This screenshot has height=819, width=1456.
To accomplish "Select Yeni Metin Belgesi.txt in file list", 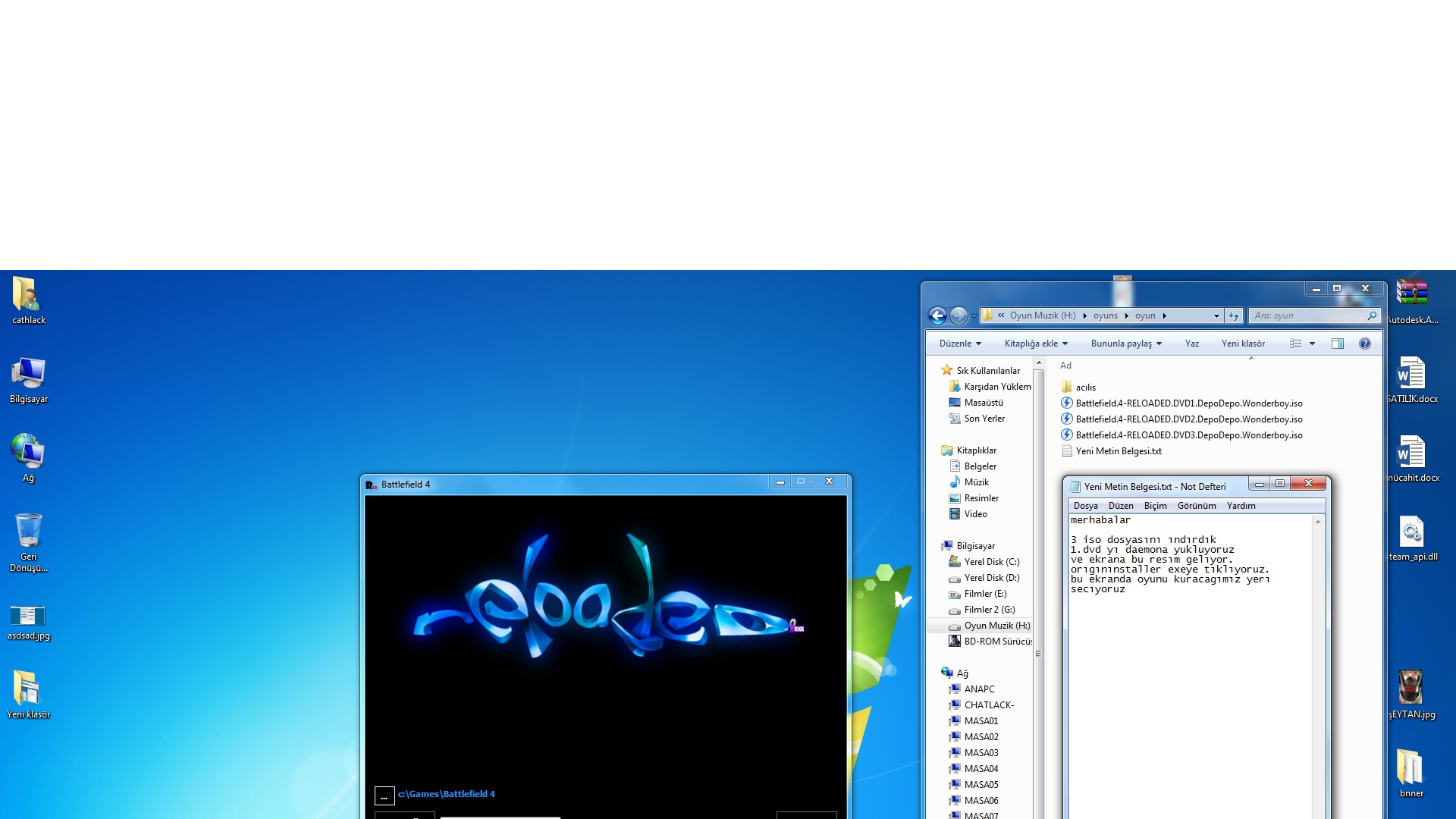I will (1112, 451).
